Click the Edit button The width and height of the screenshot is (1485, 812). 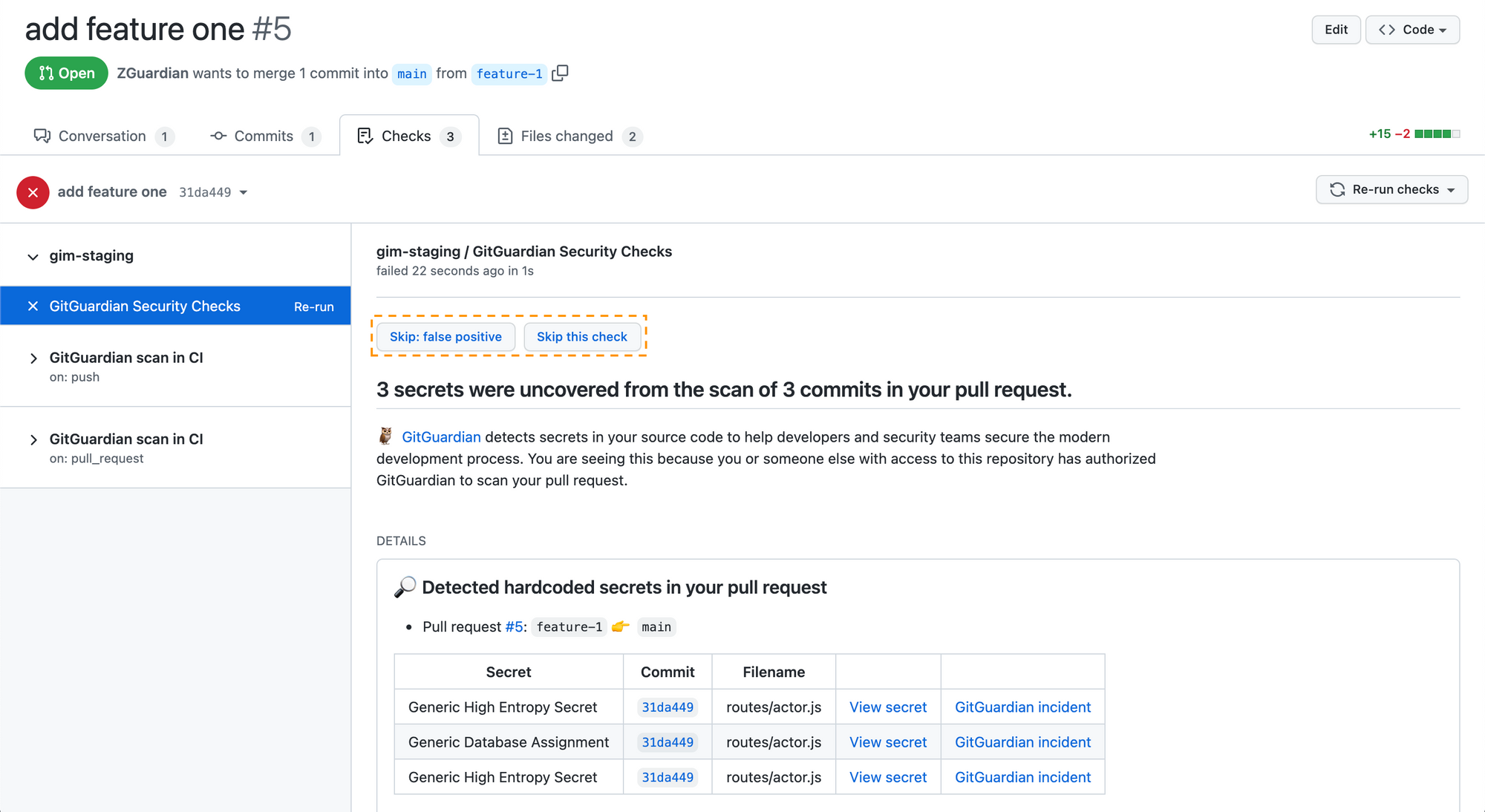point(1336,30)
